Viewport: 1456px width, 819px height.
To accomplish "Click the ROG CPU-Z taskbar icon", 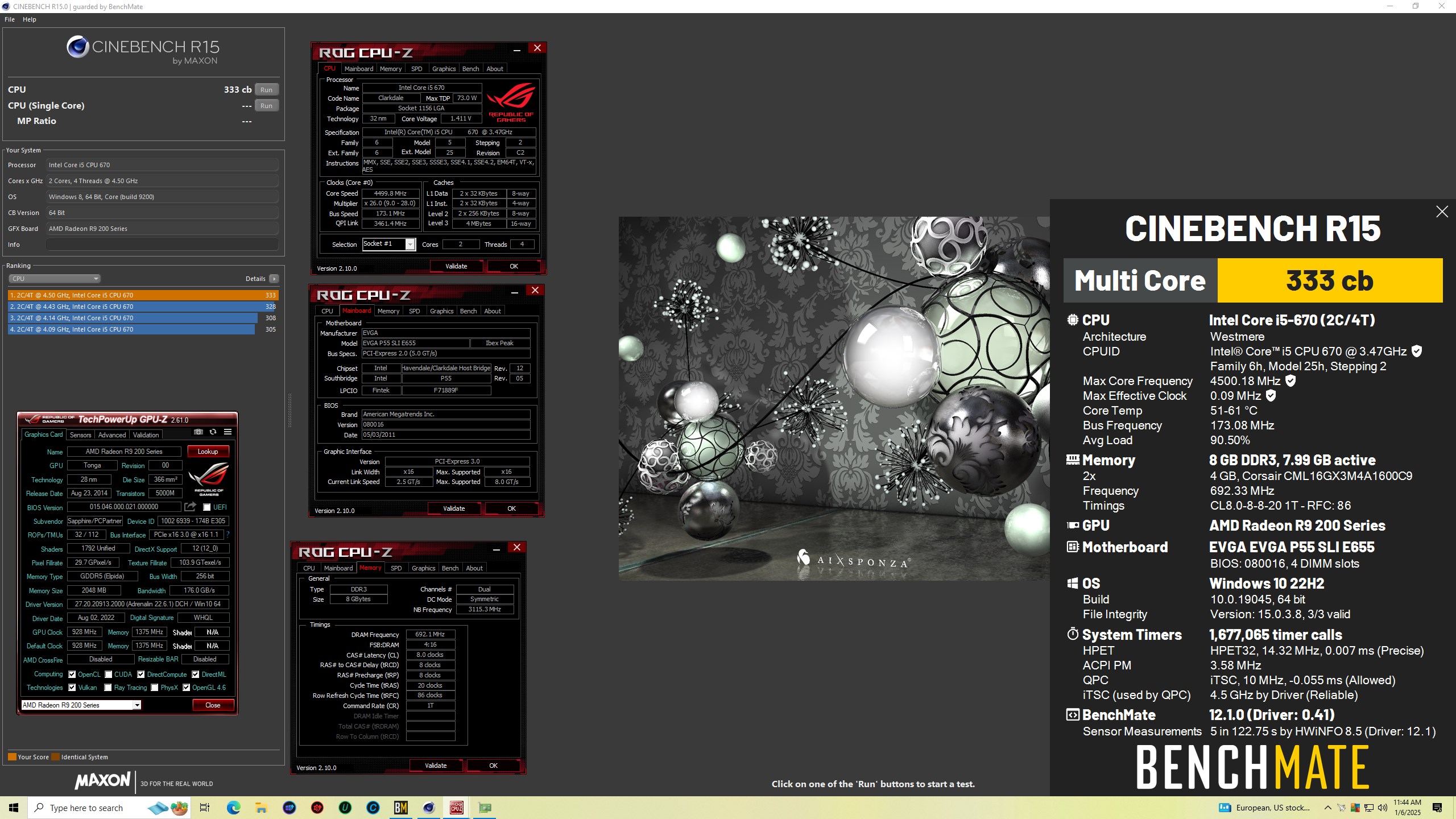I will point(457,808).
